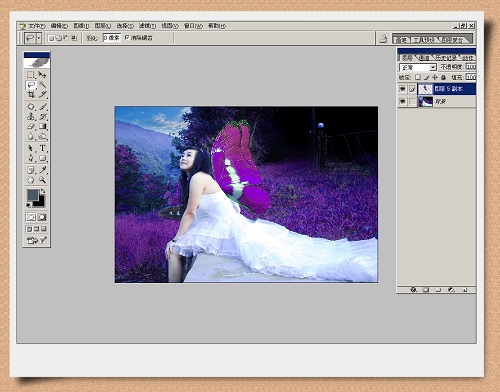The height and width of the screenshot is (392, 500).
Task: Open the Help menu
Action: [217, 26]
